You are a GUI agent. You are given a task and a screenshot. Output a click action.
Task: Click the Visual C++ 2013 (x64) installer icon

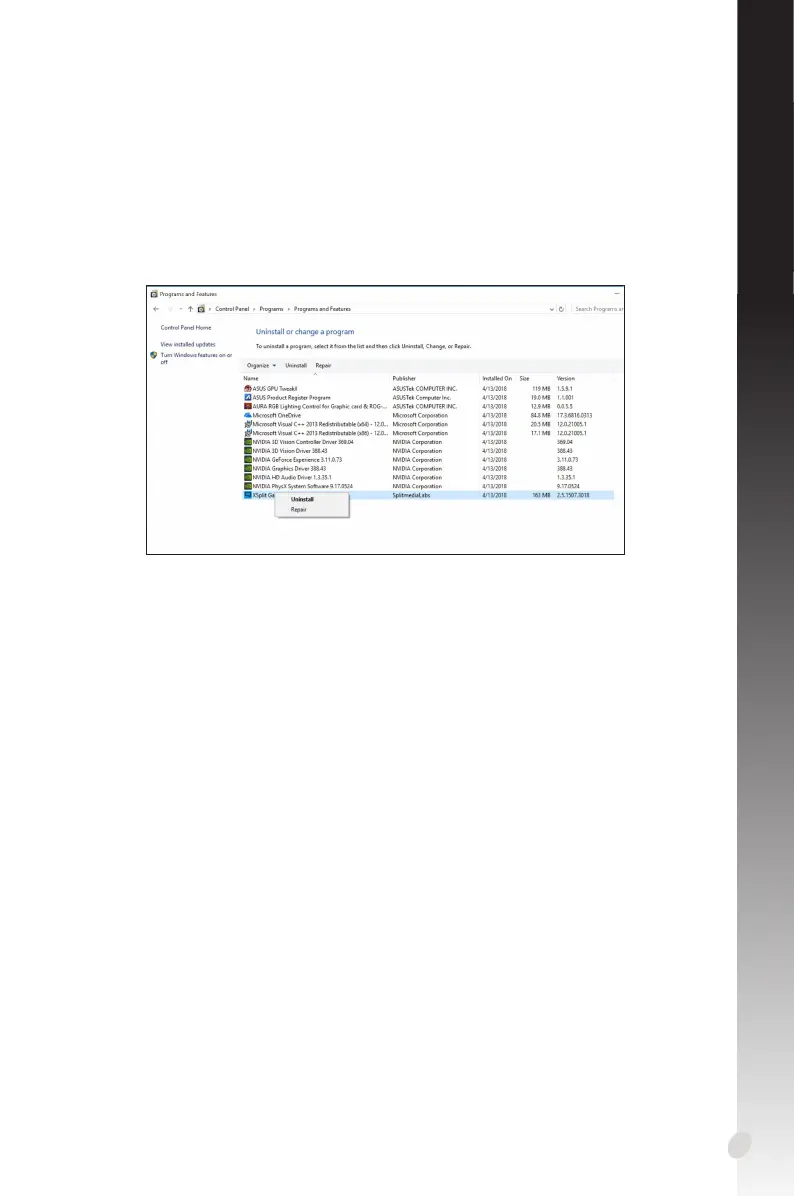click(x=248, y=424)
